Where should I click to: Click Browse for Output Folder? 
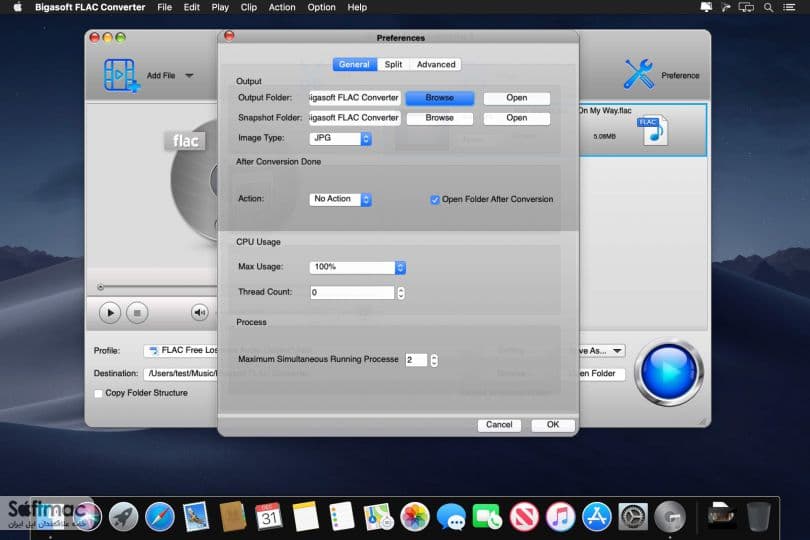point(440,98)
